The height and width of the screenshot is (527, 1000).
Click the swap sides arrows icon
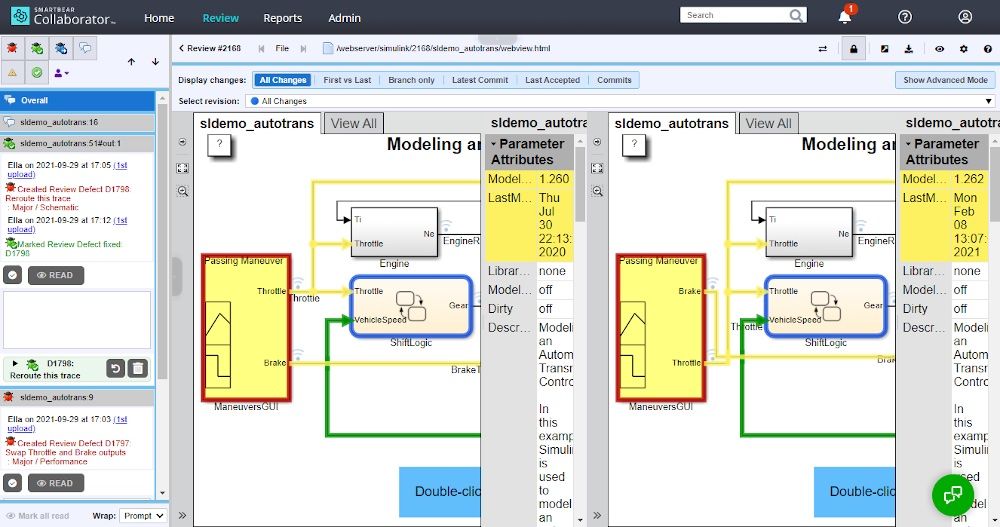(822, 48)
